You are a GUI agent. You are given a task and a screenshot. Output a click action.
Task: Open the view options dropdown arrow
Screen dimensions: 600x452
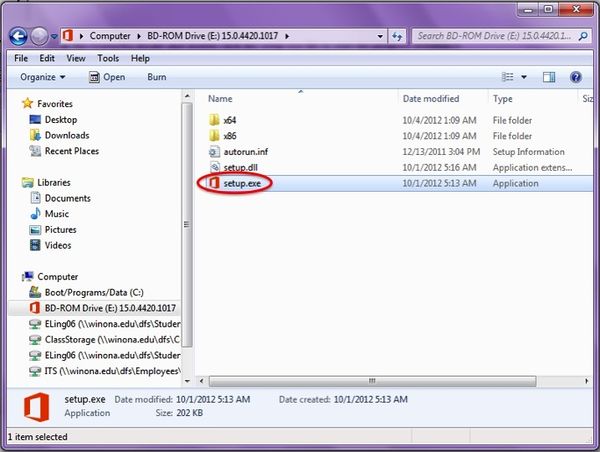(524, 77)
